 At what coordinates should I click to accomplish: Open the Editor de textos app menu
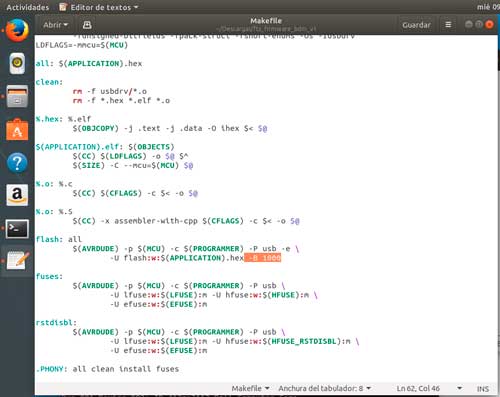click(x=99, y=7)
